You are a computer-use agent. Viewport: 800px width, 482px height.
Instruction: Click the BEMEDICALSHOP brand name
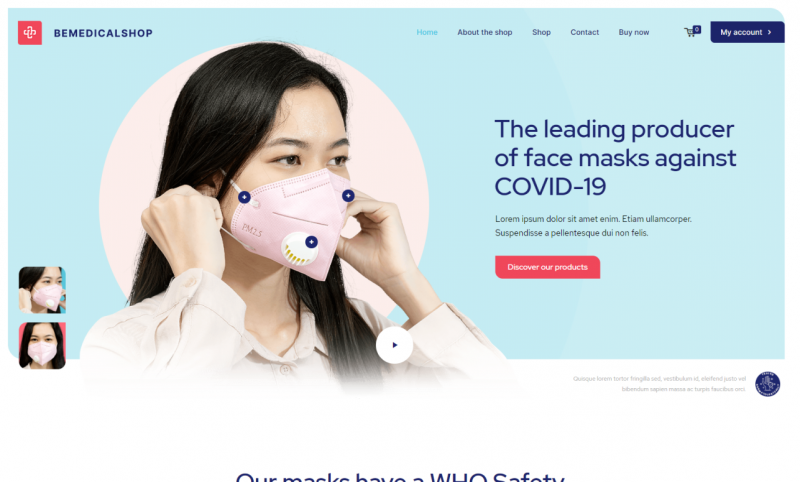103,33
